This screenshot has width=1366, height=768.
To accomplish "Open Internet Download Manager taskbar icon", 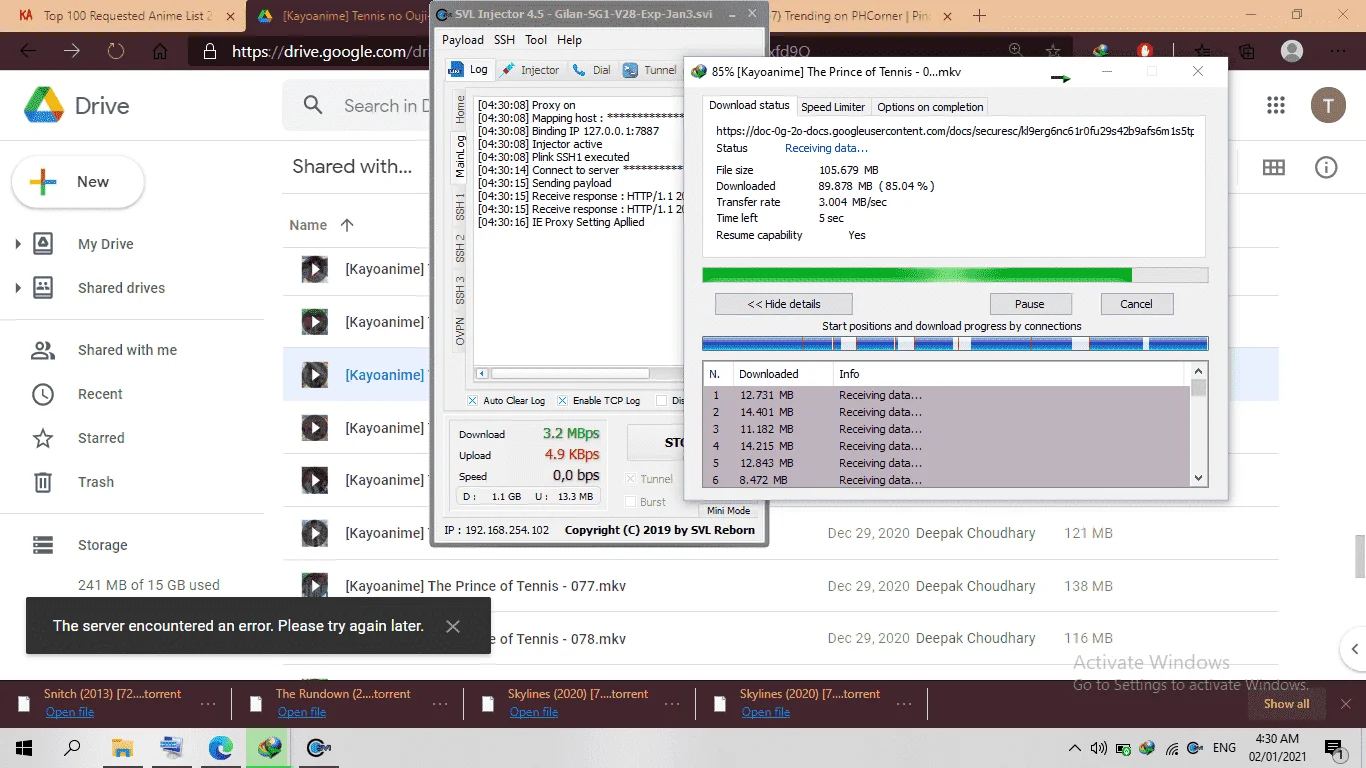I will coord(269,748).
